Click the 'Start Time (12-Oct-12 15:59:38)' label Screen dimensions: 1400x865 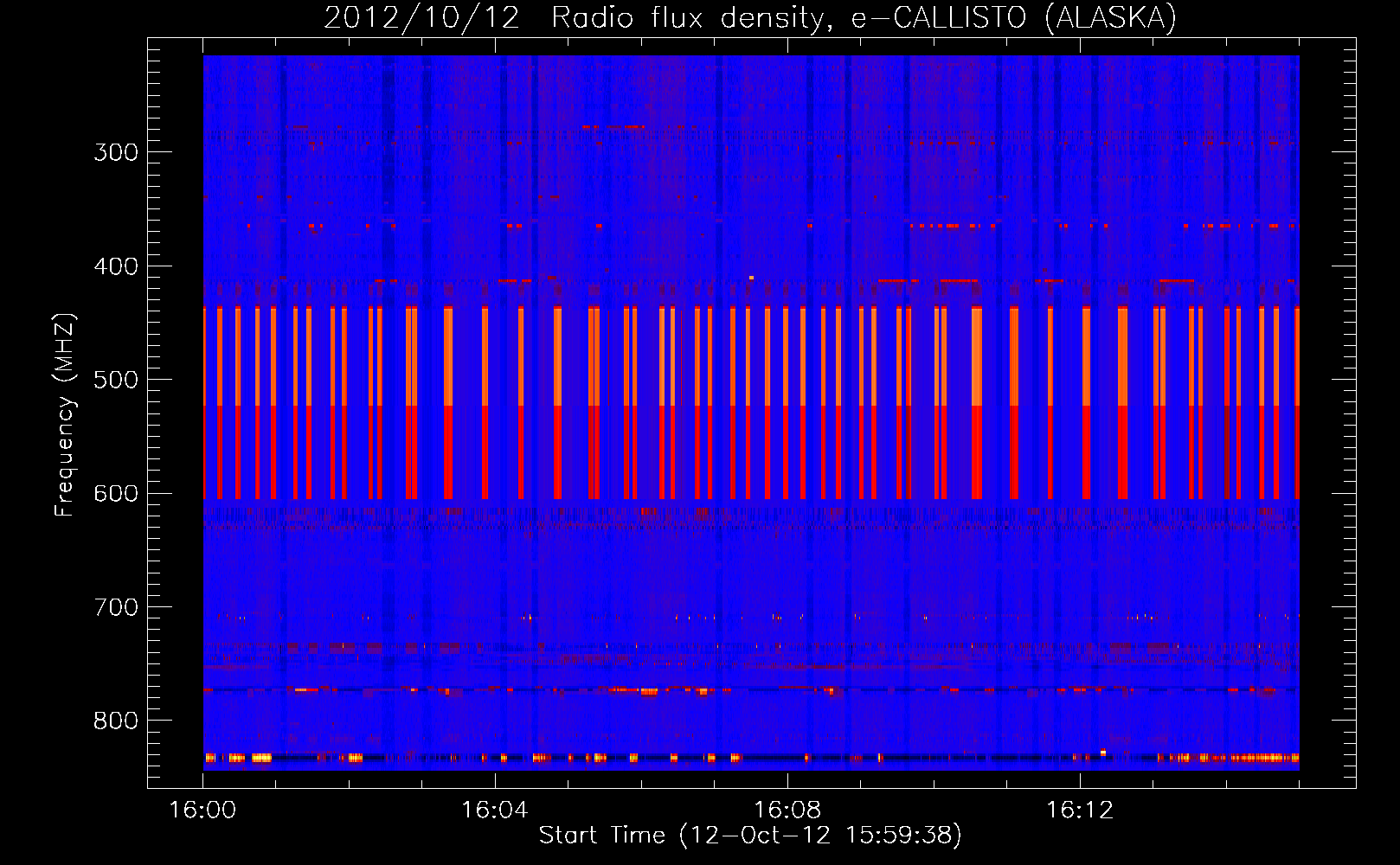(x=750, y=836)
